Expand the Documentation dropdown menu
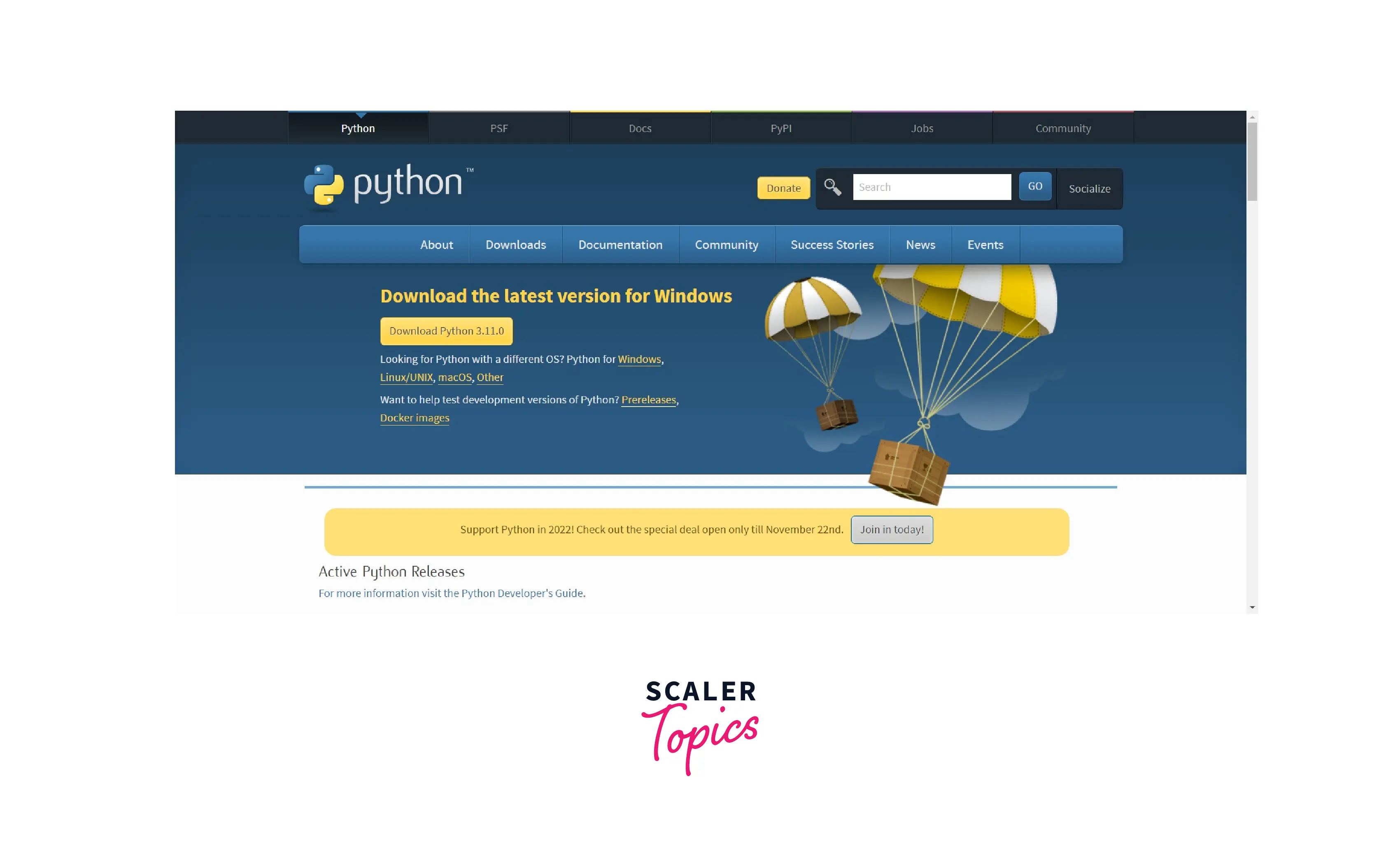1400x851 pixels. [620, 244]
